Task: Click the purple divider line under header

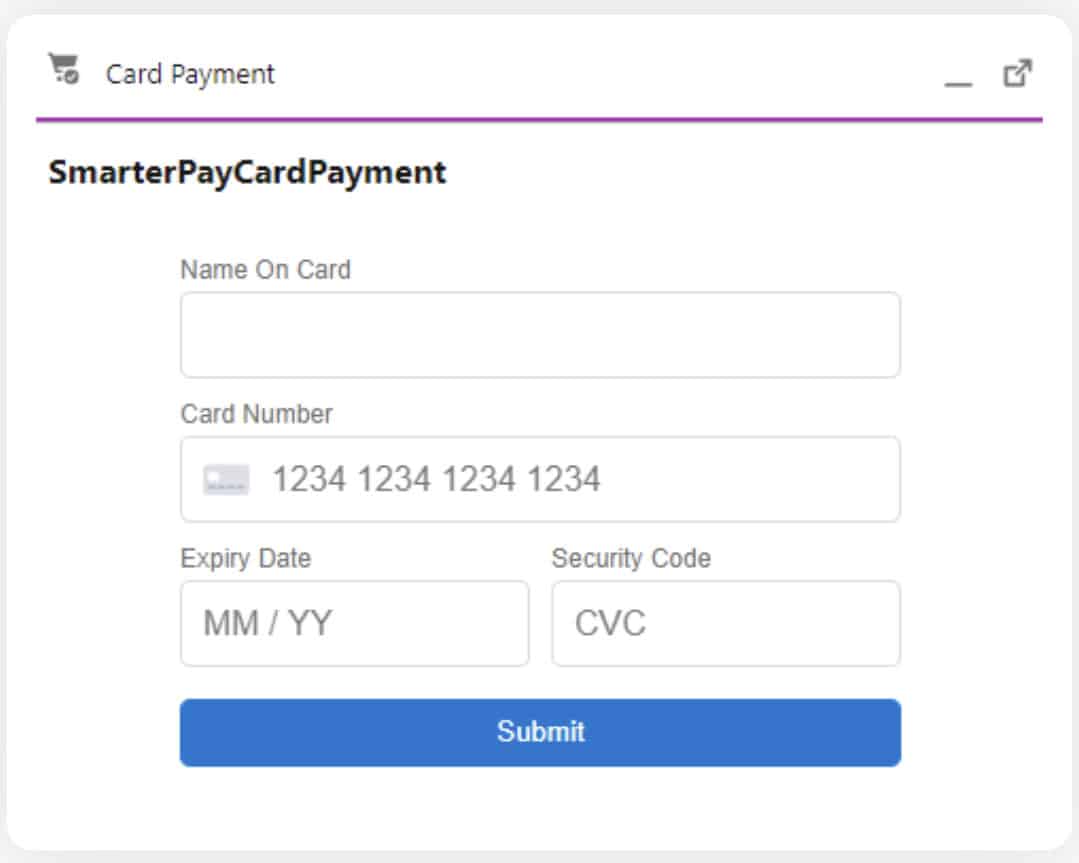Action: click(539, 120)
